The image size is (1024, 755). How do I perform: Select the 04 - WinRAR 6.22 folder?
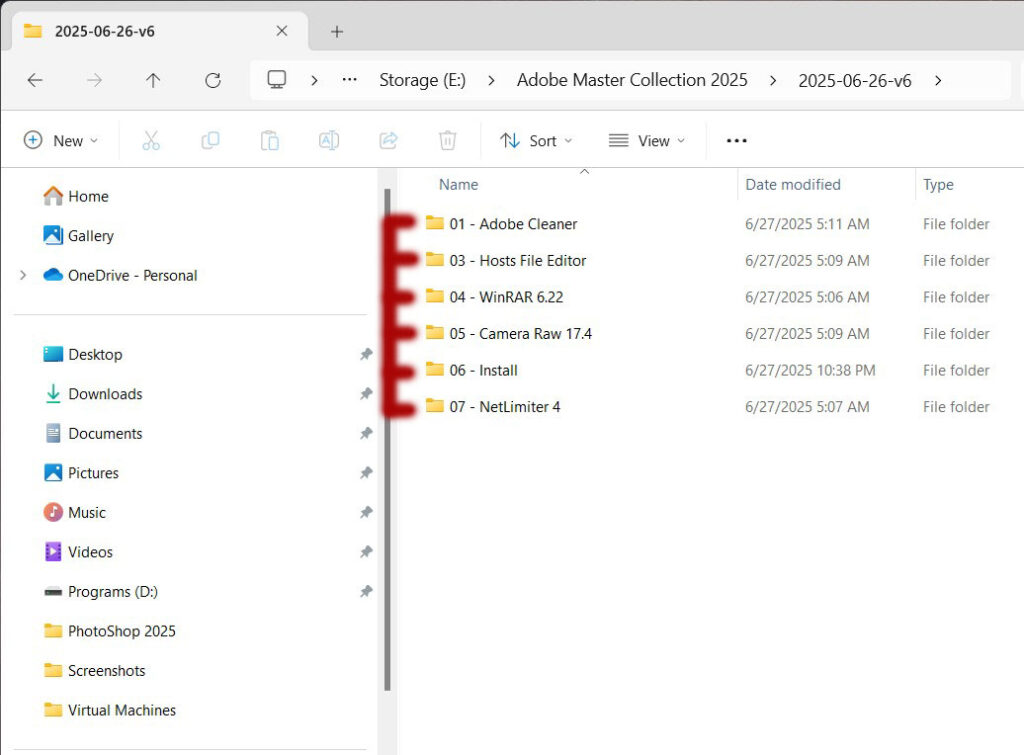point(494,297)
